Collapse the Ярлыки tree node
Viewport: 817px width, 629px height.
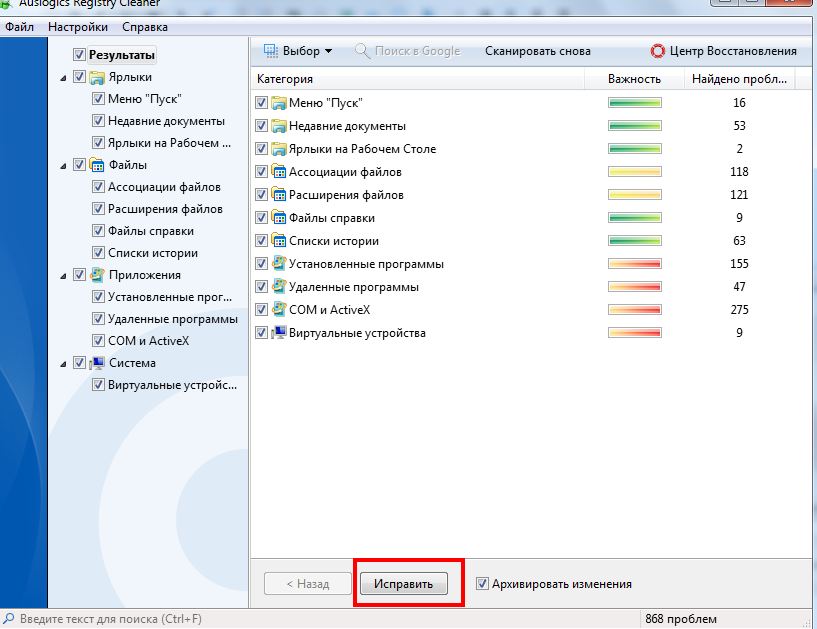[64, 78]
